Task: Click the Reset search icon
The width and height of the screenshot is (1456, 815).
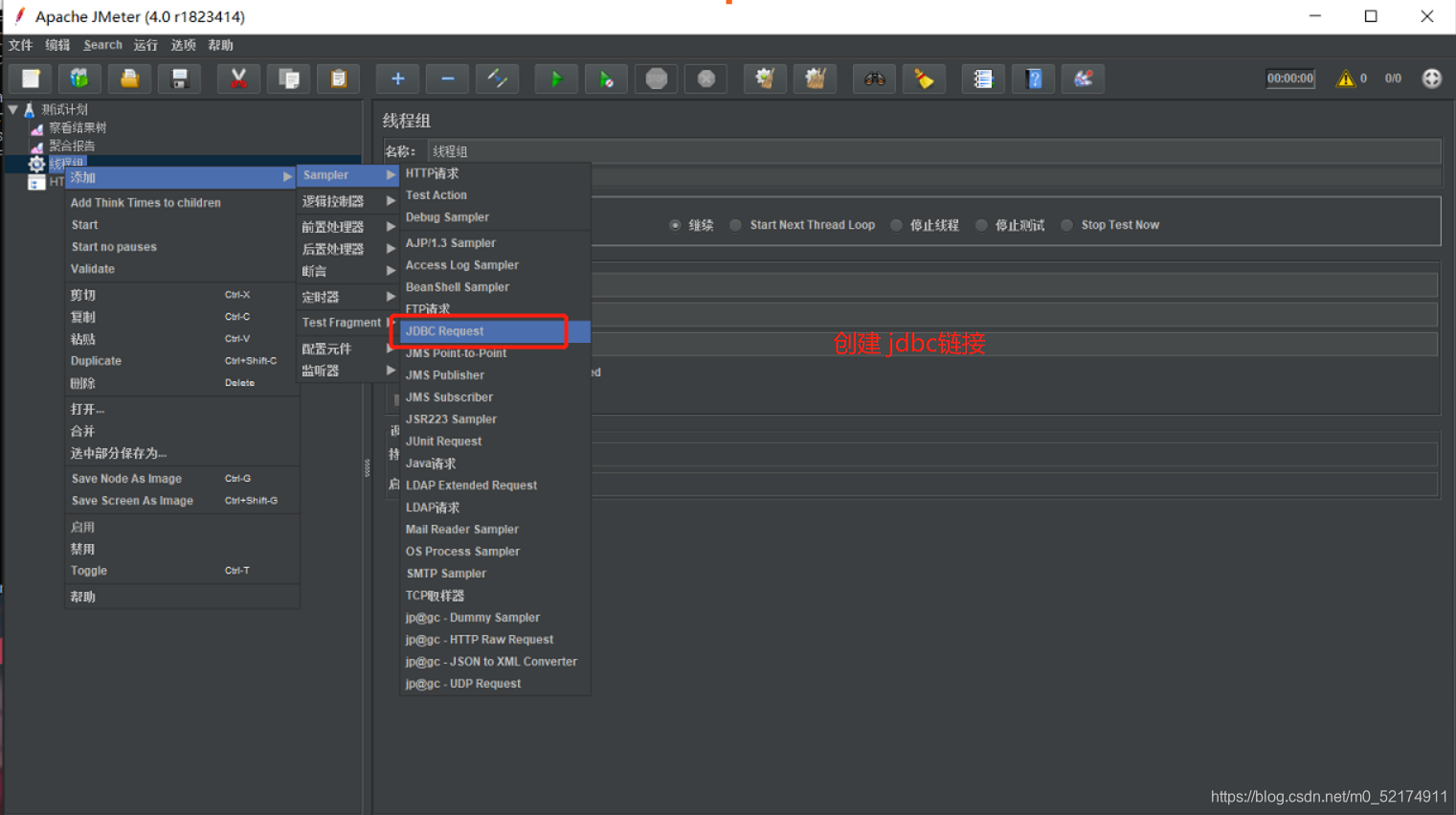Action: [x=924, y=79]
